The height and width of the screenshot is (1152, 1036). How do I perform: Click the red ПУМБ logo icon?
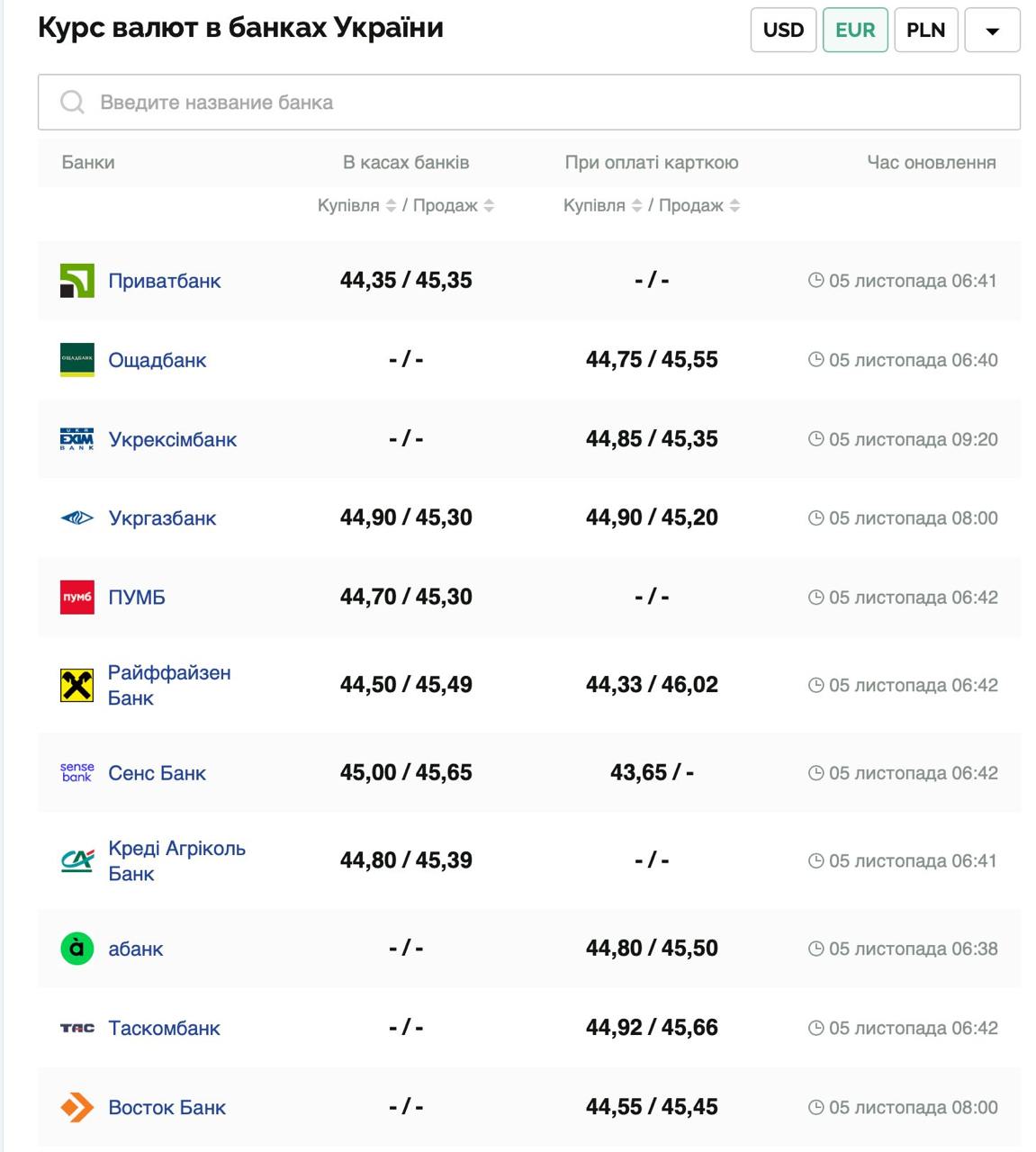point(77,598)
